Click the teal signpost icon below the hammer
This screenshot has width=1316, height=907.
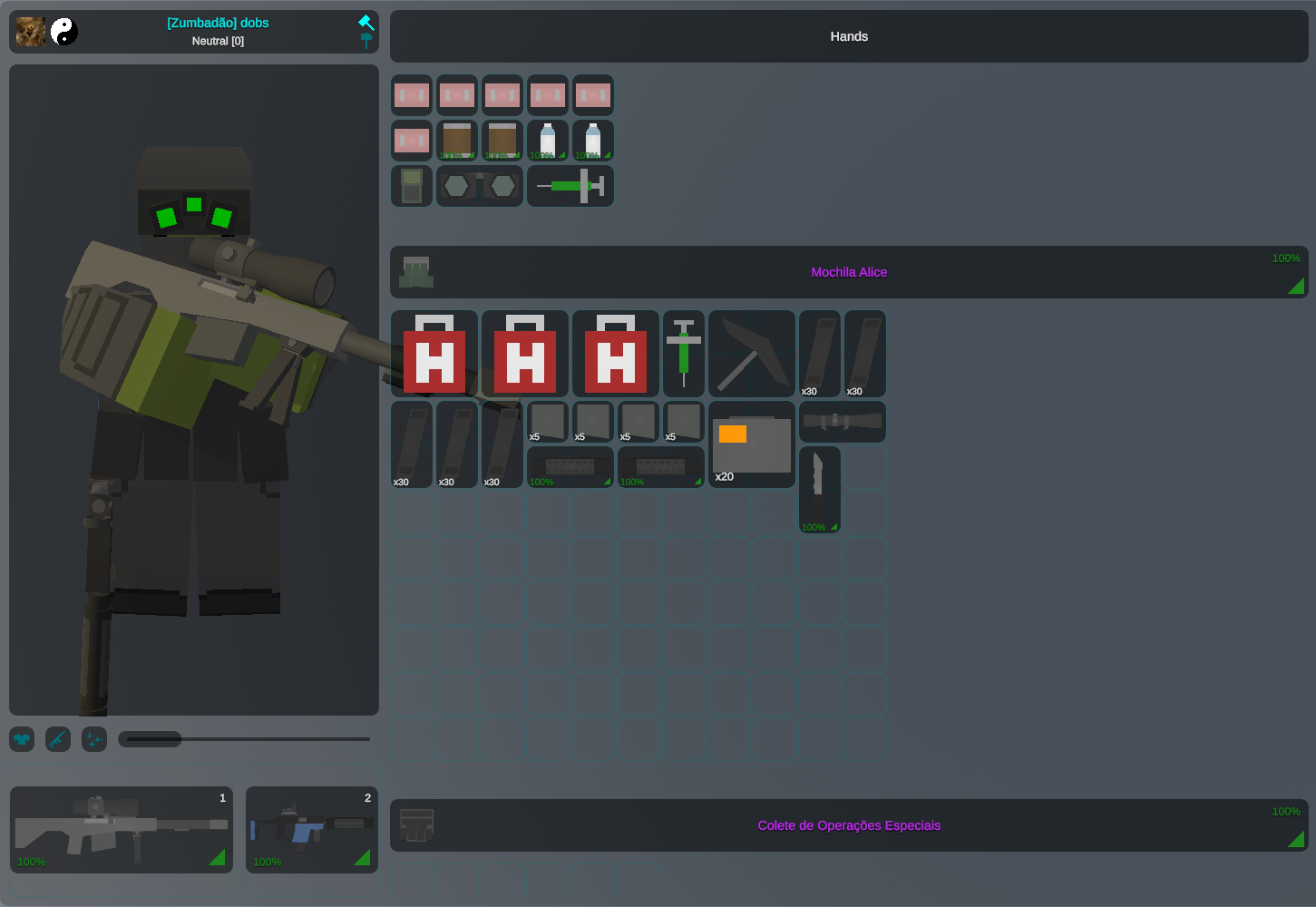click(366, 40)
